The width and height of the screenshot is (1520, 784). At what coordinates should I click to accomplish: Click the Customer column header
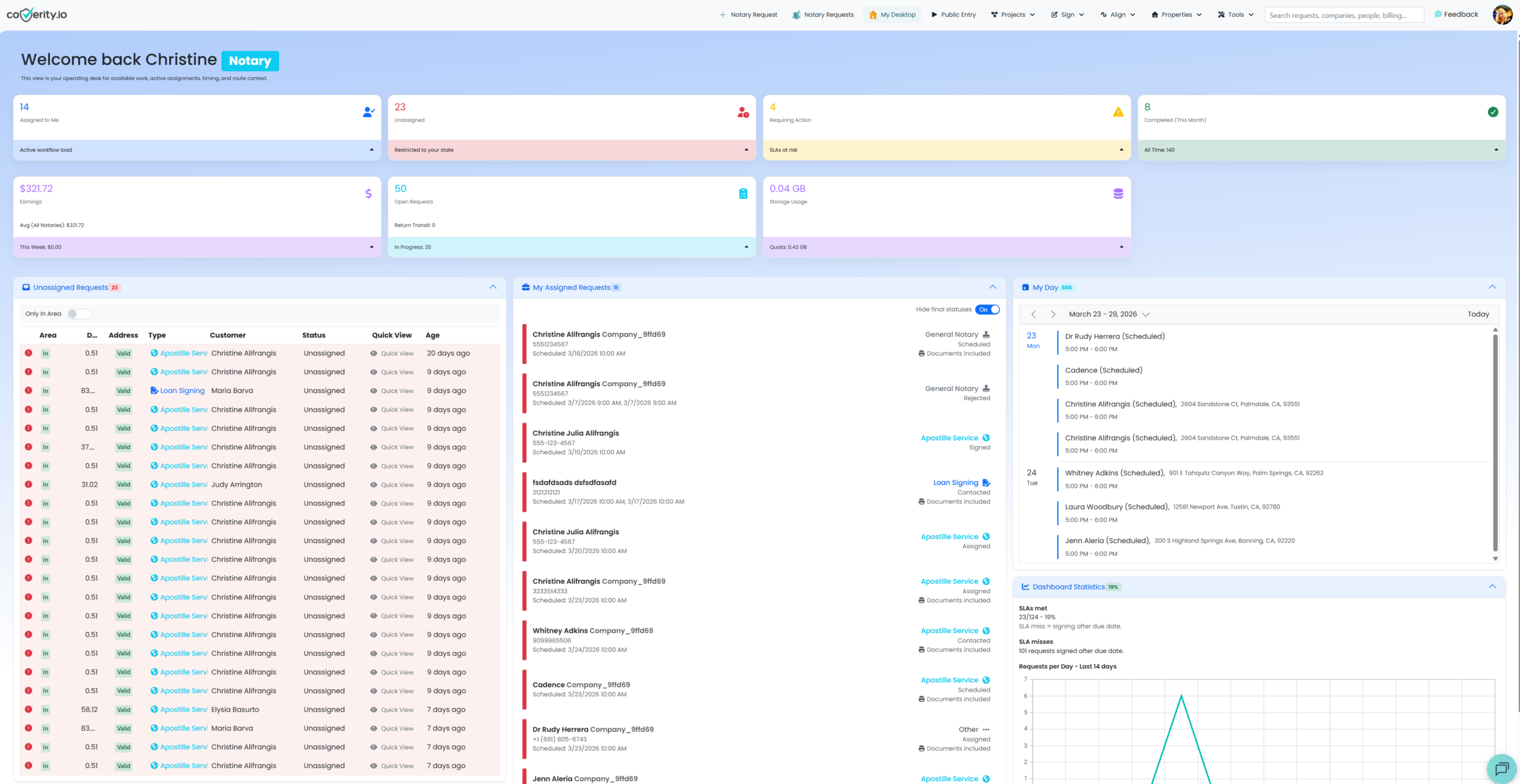point(227,335)
